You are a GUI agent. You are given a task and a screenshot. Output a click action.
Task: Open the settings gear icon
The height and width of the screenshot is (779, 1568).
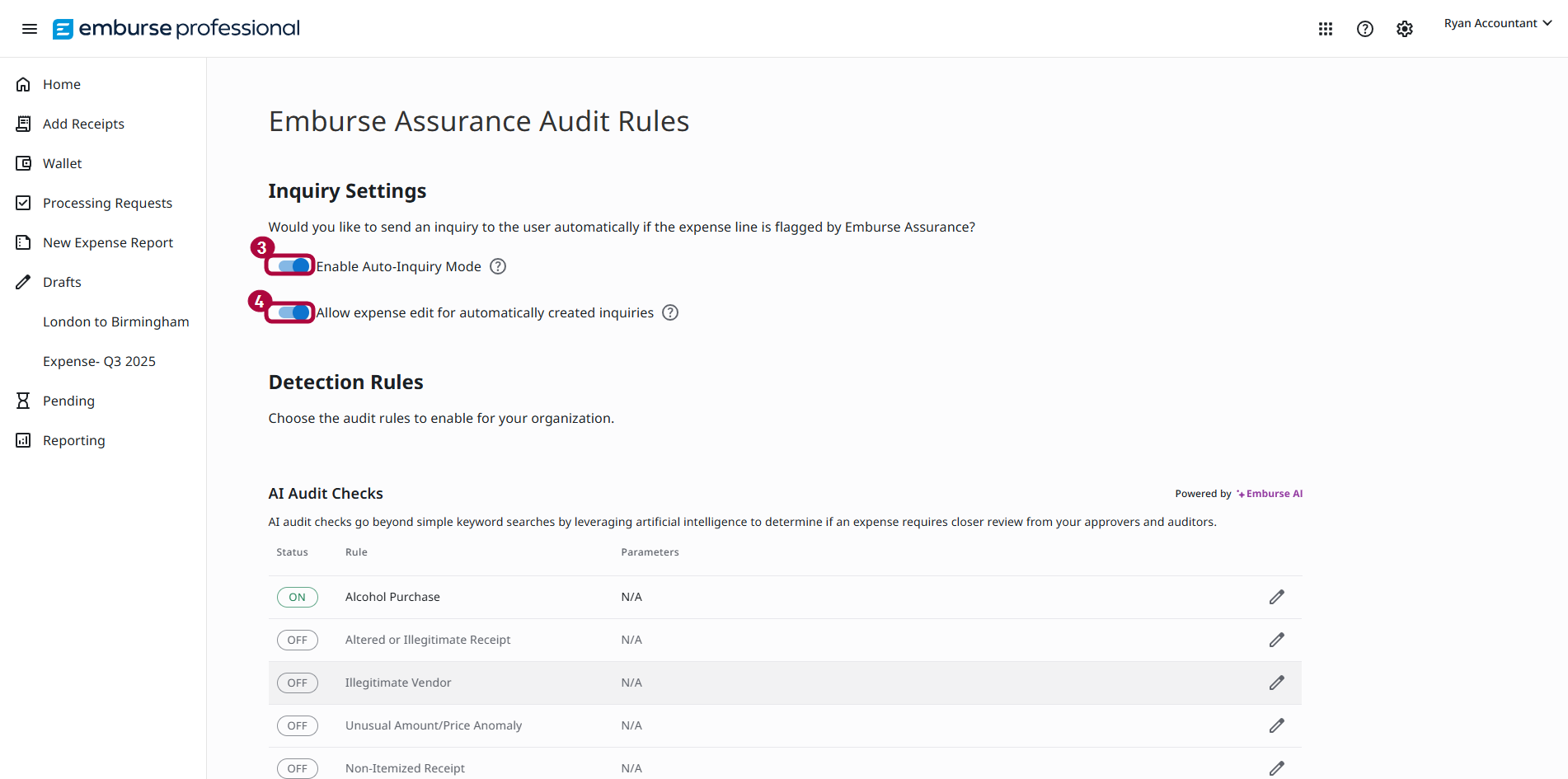point(1404,29)
